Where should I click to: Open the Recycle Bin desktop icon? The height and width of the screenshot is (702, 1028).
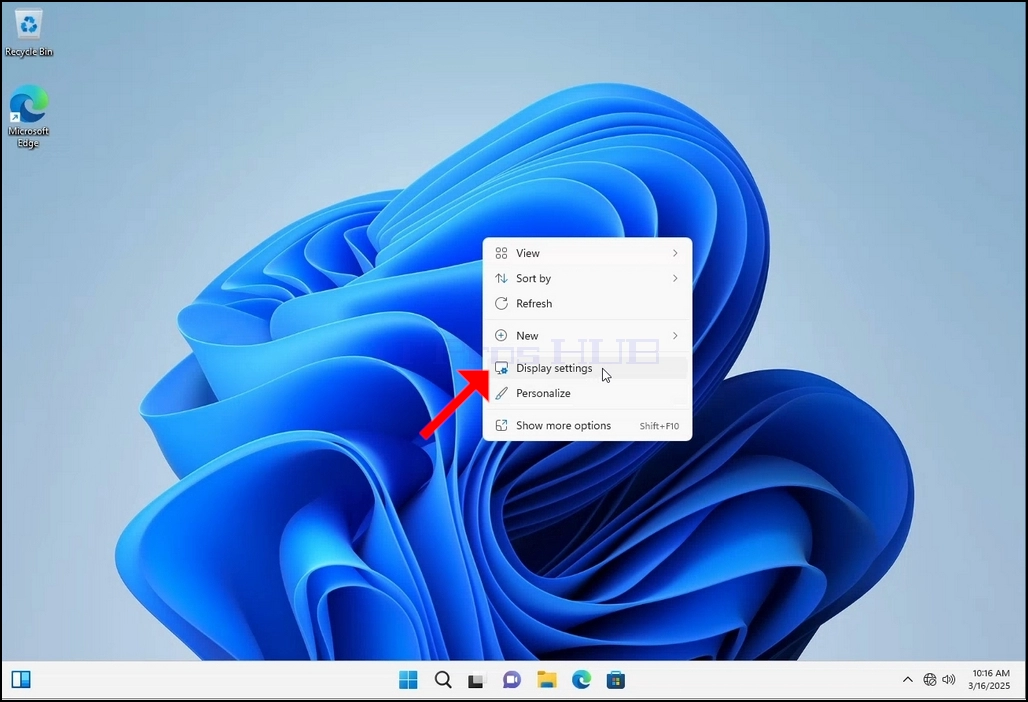tap(28, 33)
